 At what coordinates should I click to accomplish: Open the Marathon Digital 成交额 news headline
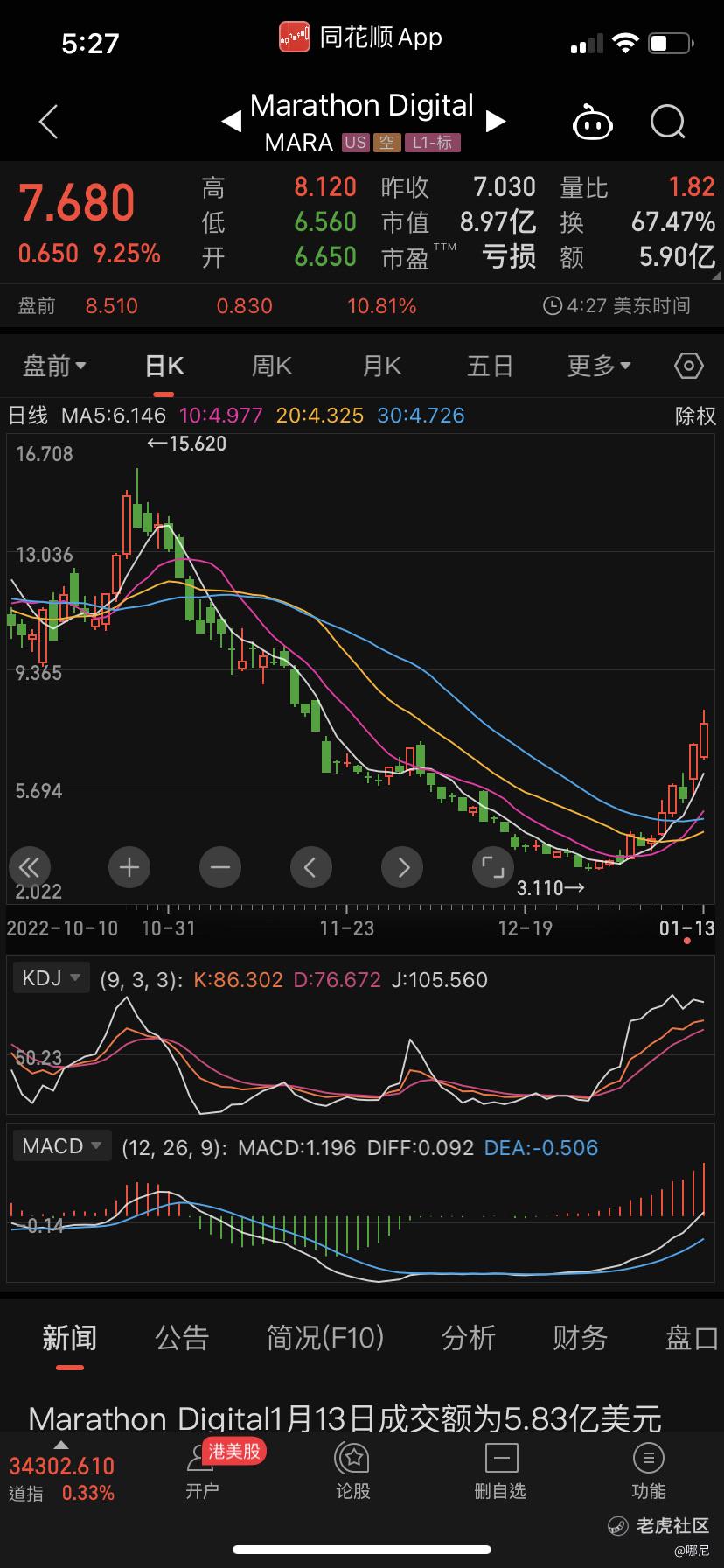(x=345, y=1417)
